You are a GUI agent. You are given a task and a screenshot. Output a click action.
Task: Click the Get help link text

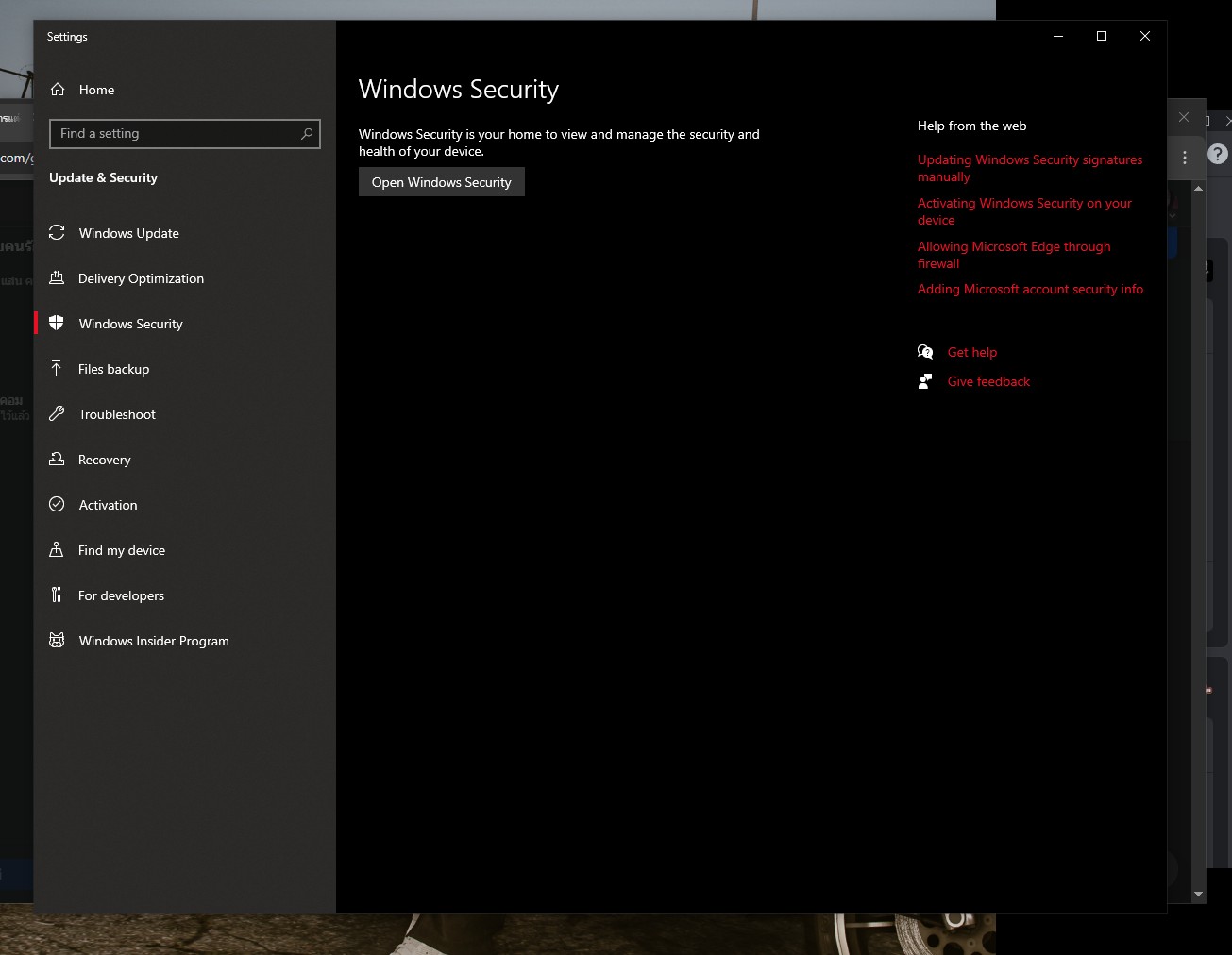tap(972, 352)
